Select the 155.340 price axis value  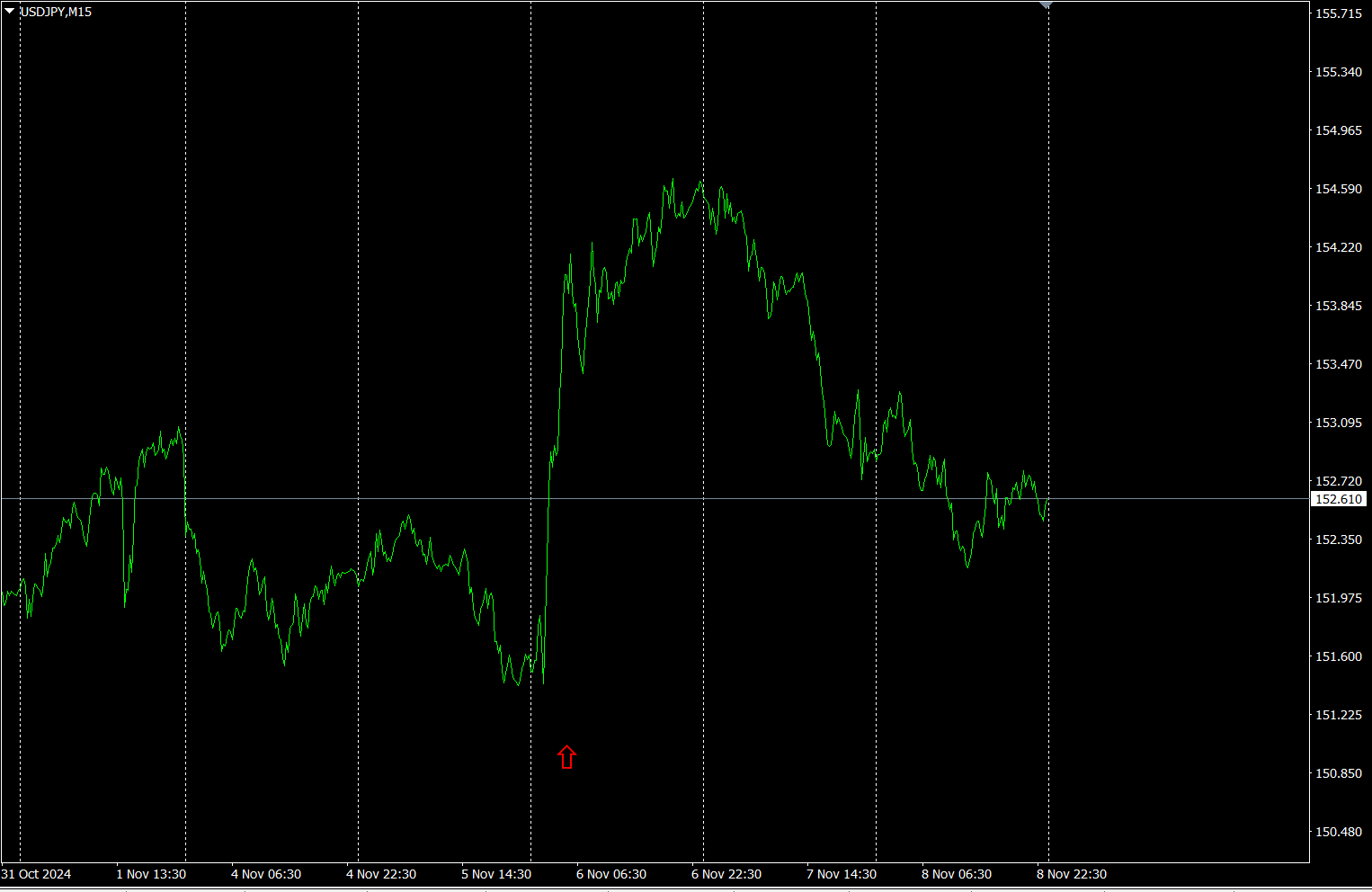point(1339,72)
